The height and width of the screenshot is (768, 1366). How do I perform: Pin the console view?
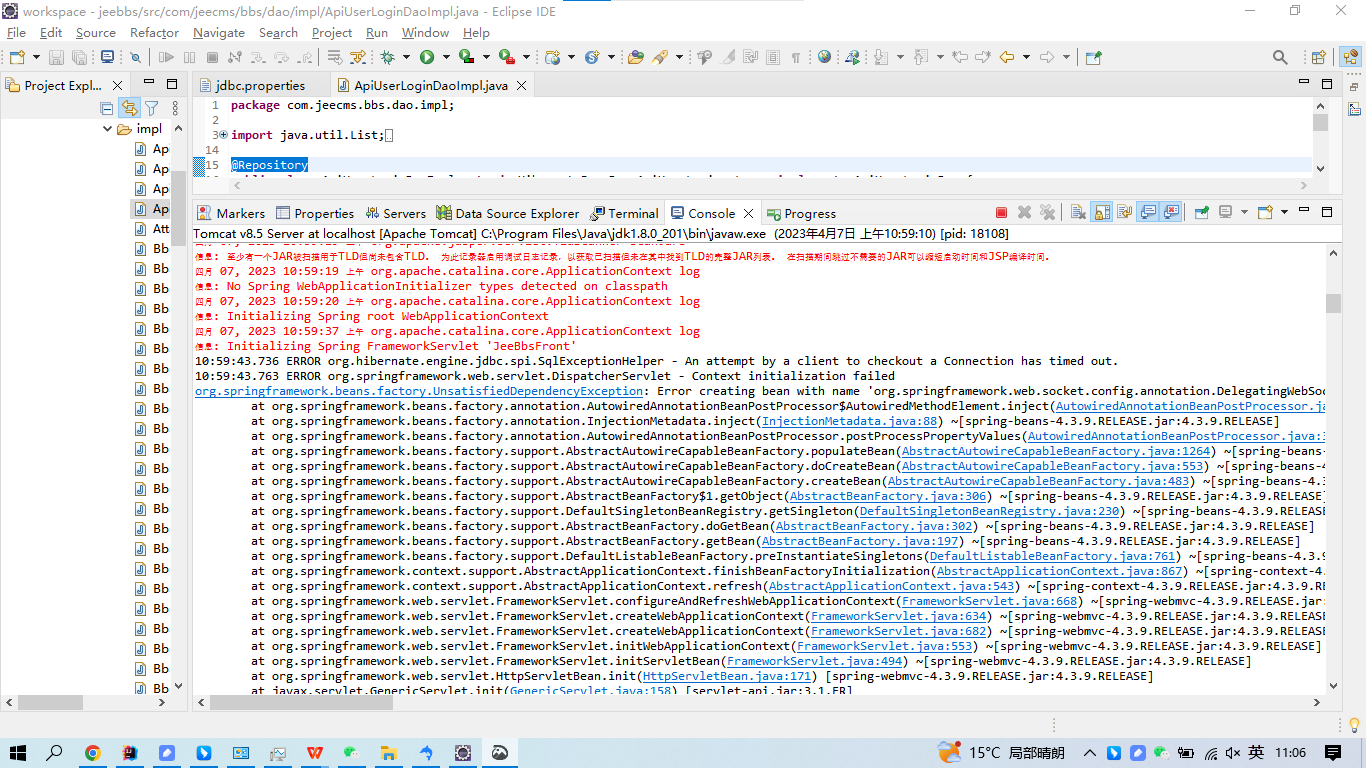coord(1202,212)
